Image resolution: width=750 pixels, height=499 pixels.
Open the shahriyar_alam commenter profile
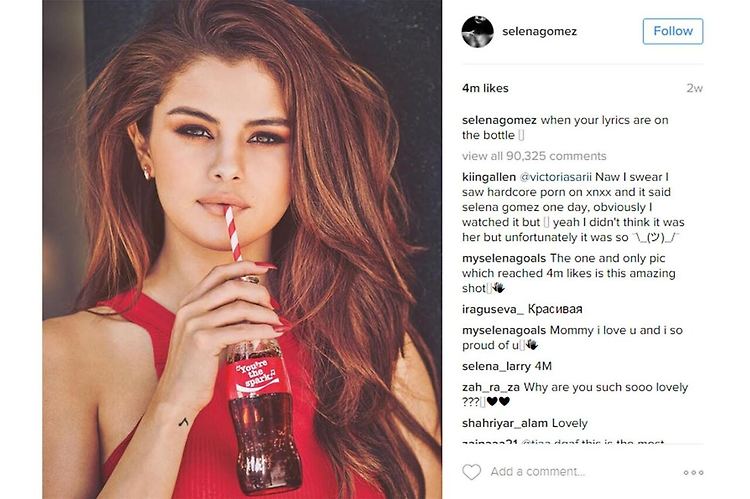coord(505,423)
